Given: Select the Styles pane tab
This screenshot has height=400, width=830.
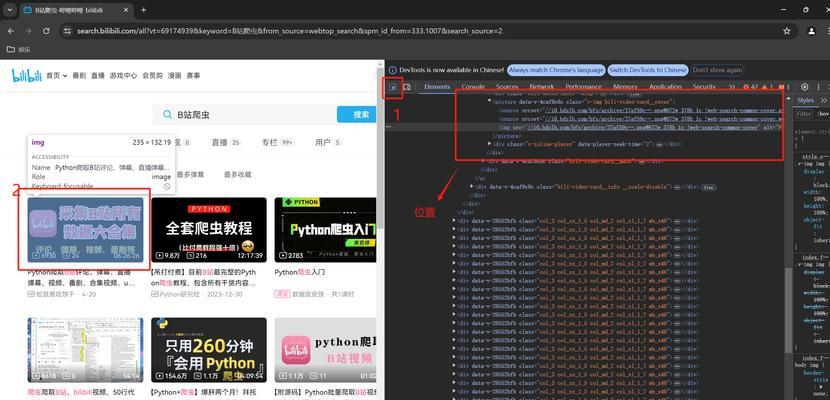Looking at the screenshot, I should (805, 101).
